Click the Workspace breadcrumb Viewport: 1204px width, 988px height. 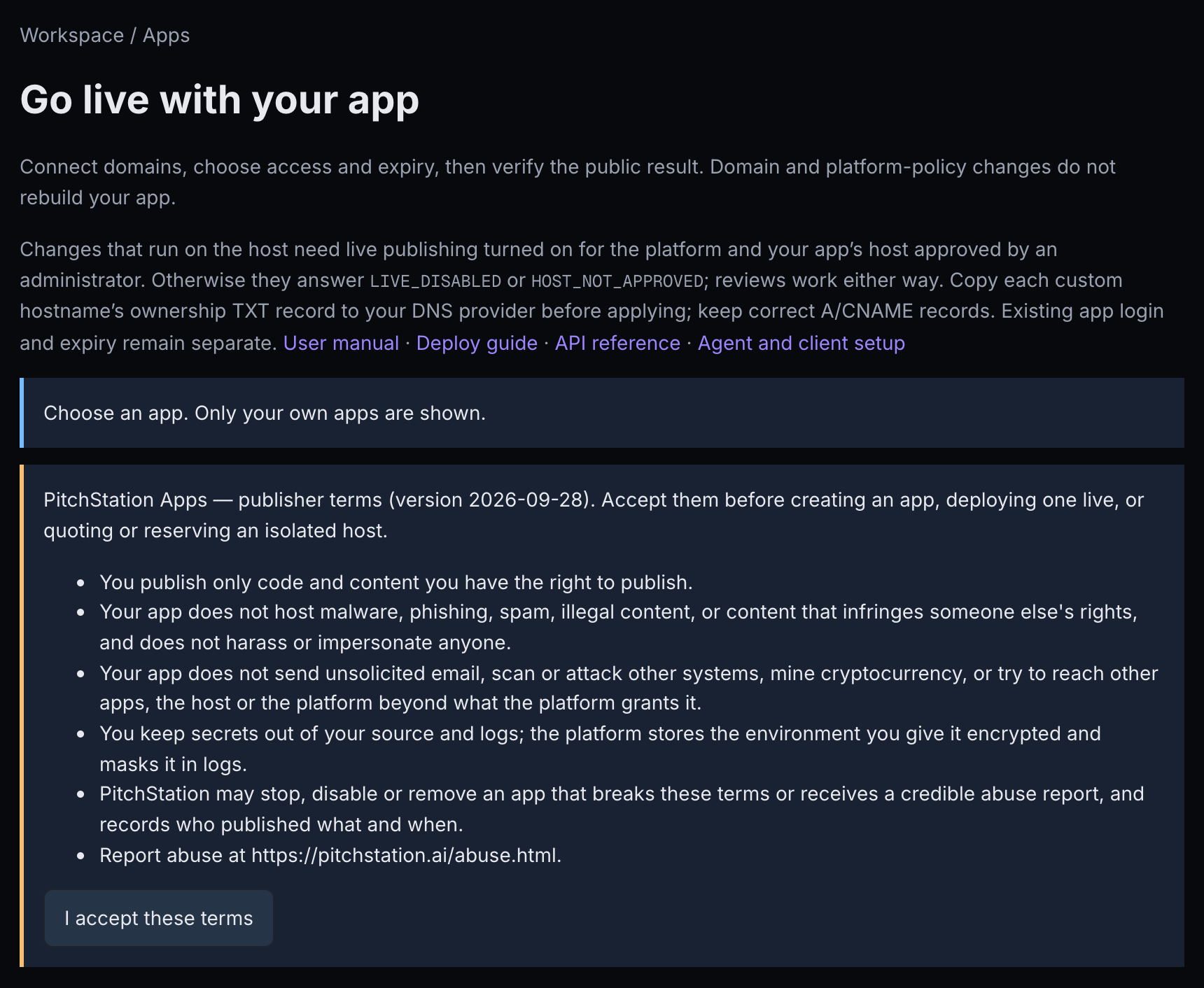(x=71, y=35)
